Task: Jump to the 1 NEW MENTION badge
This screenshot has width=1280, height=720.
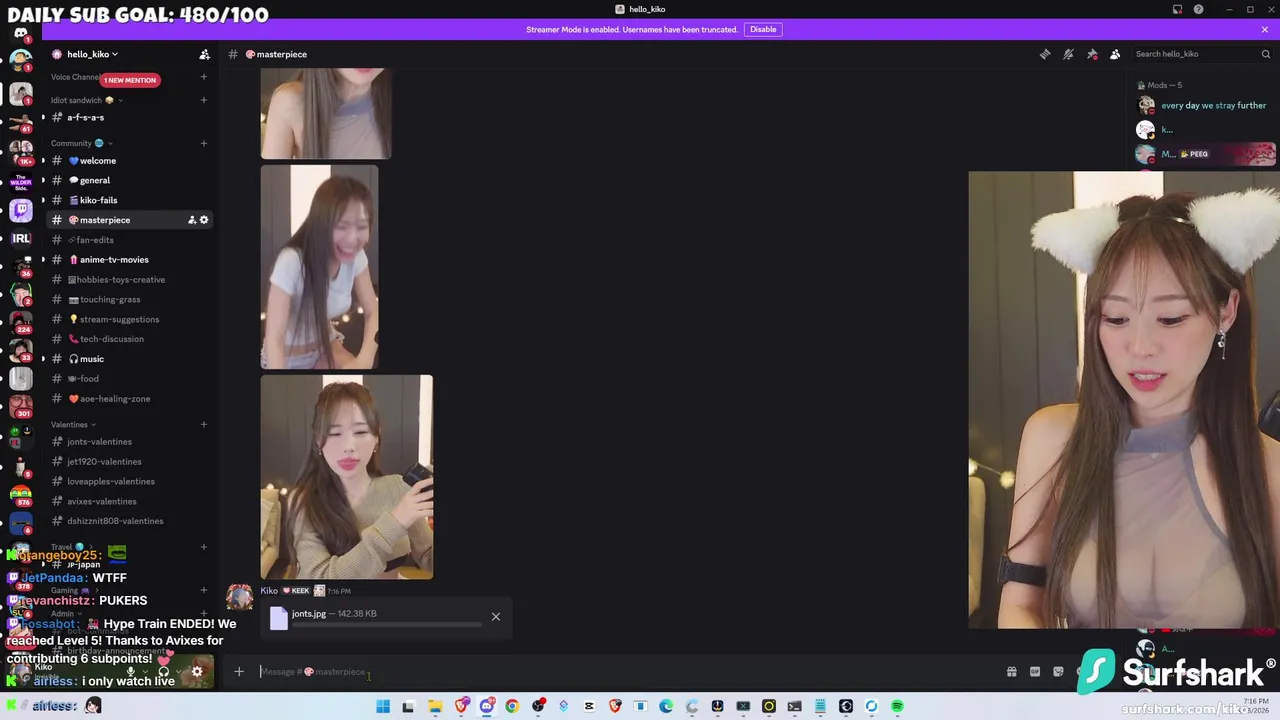Action: click(x=130, y=80)
